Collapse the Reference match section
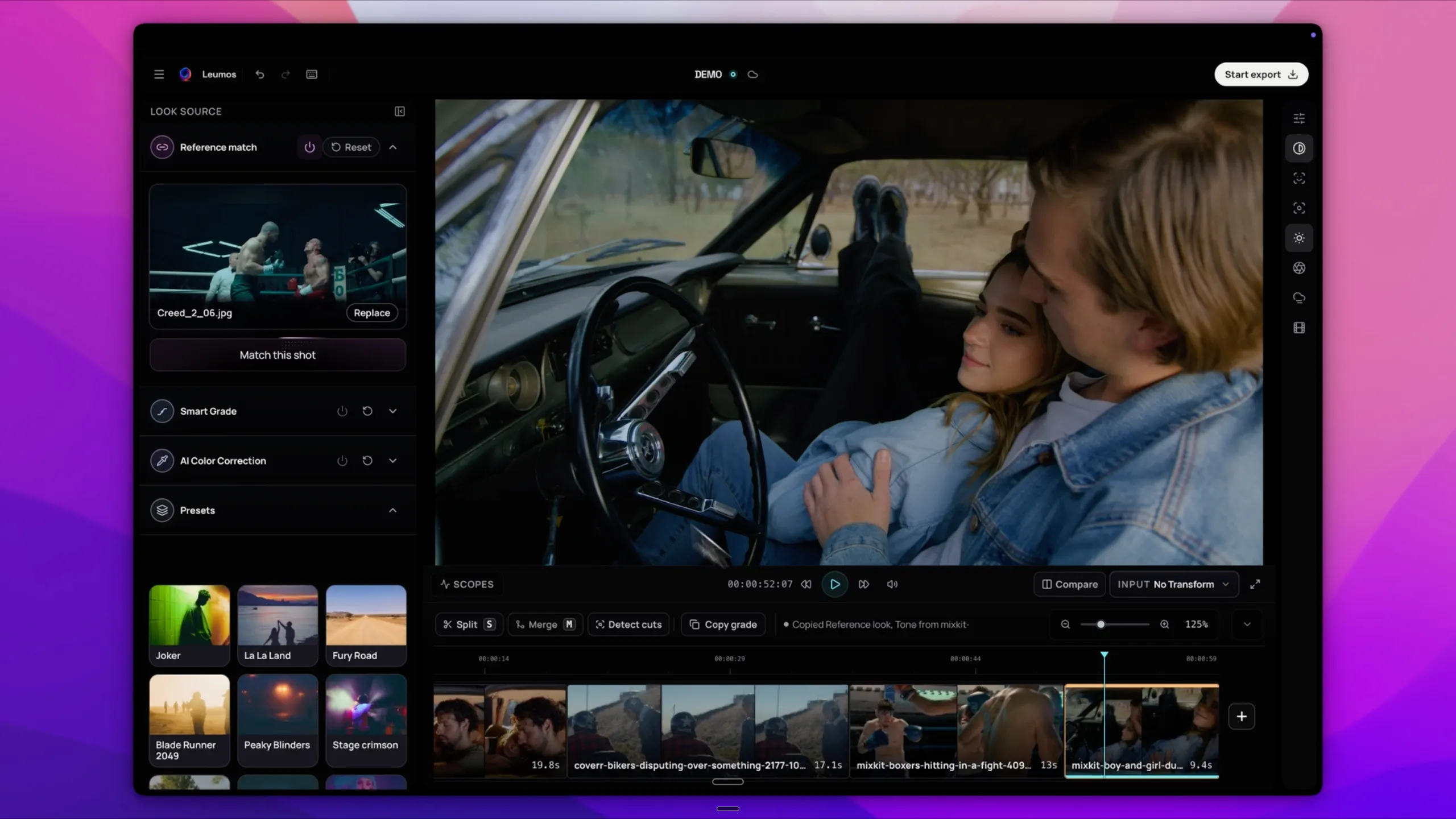Viewport: 1456px width, 819px height. coord(393,147)
